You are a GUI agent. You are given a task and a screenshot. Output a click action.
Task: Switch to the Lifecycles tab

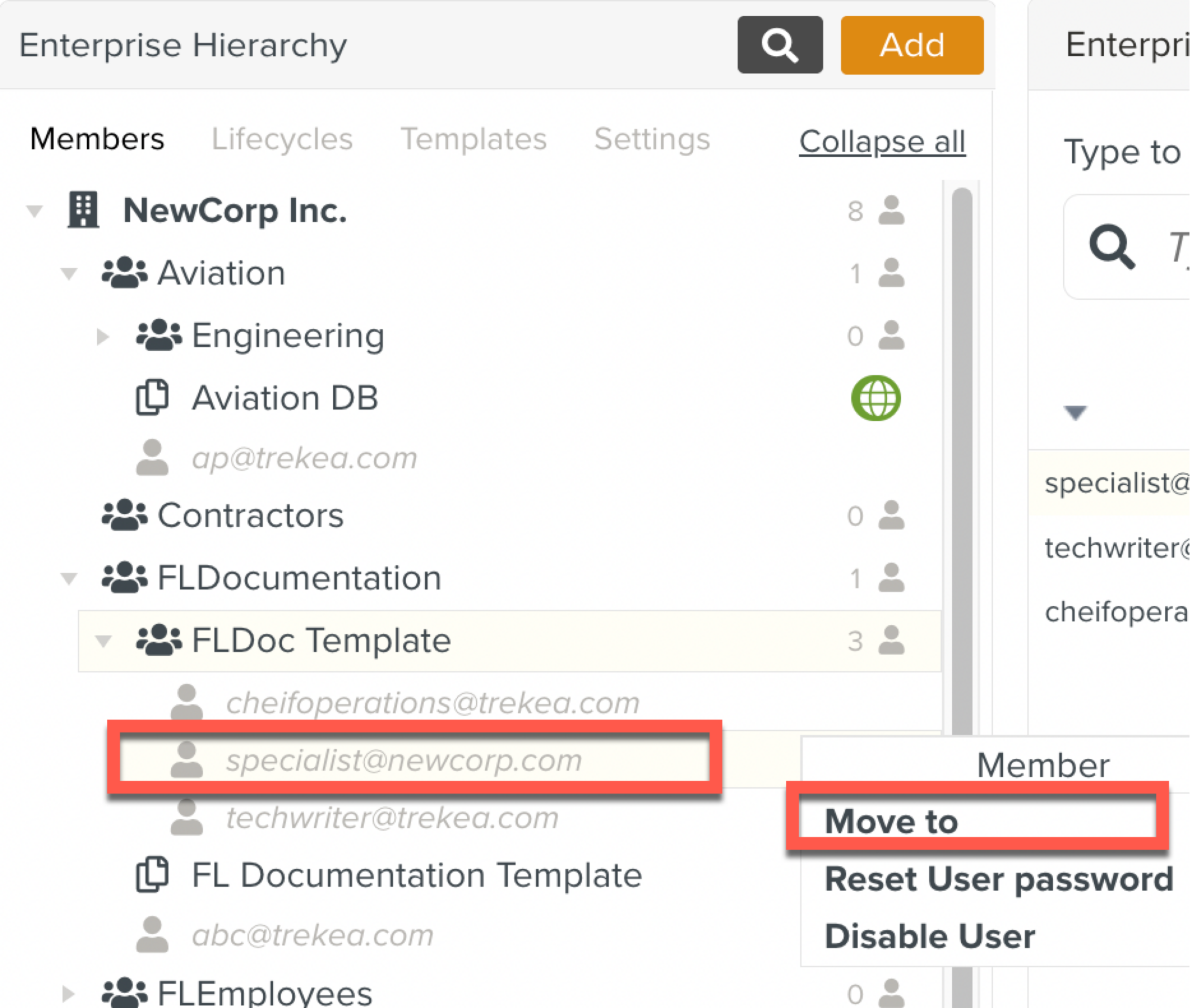(x=282, y=139)
